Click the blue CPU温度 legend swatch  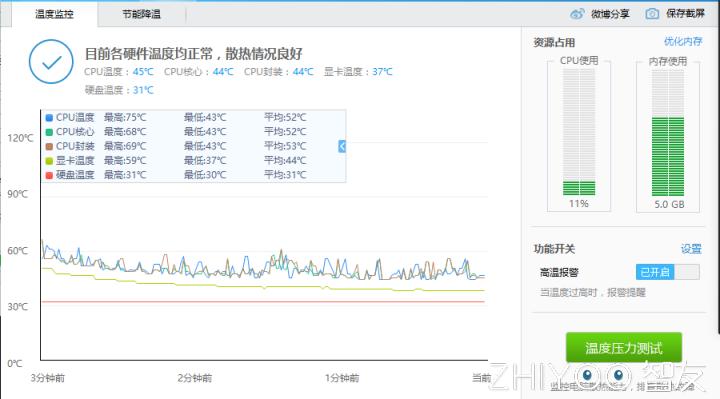(49, 118)
